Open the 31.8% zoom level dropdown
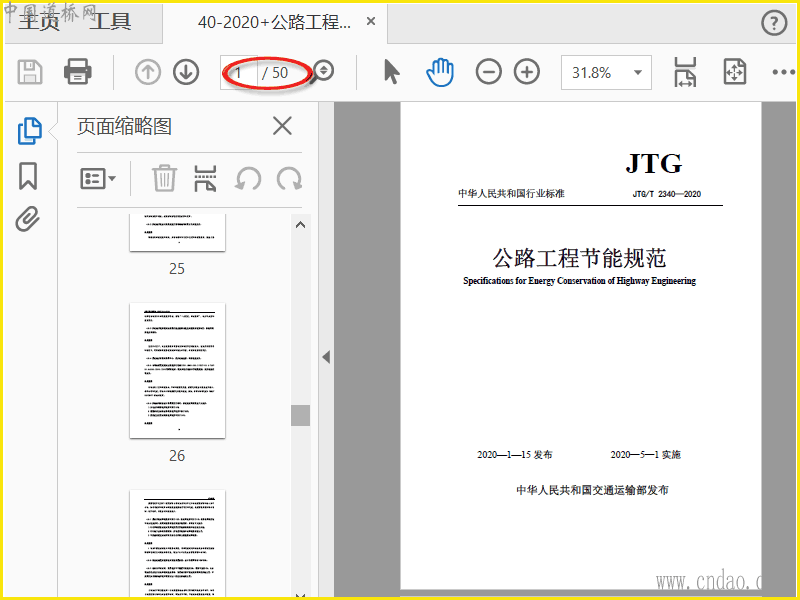The image size is (800, 600). point(606,72)
